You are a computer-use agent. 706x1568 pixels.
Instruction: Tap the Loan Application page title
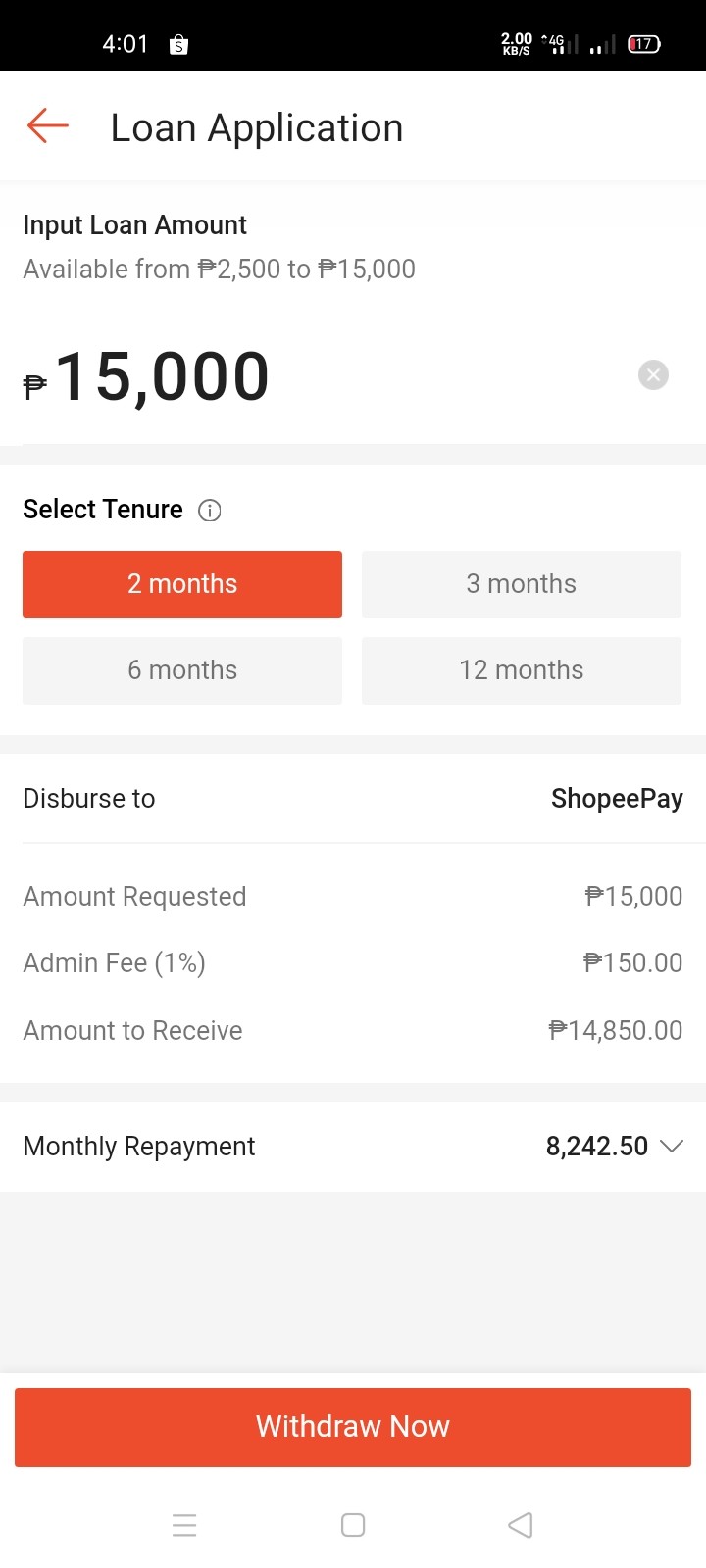click(x=257, y=127)
